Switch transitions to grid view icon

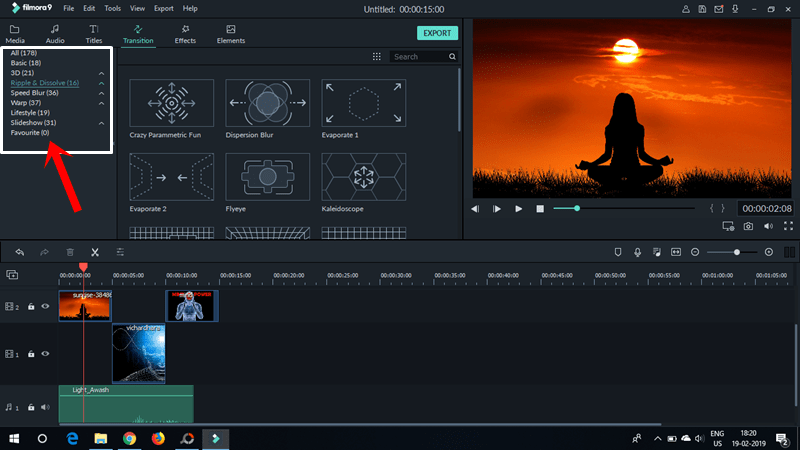pyautogui.click(x=377, y=57)
